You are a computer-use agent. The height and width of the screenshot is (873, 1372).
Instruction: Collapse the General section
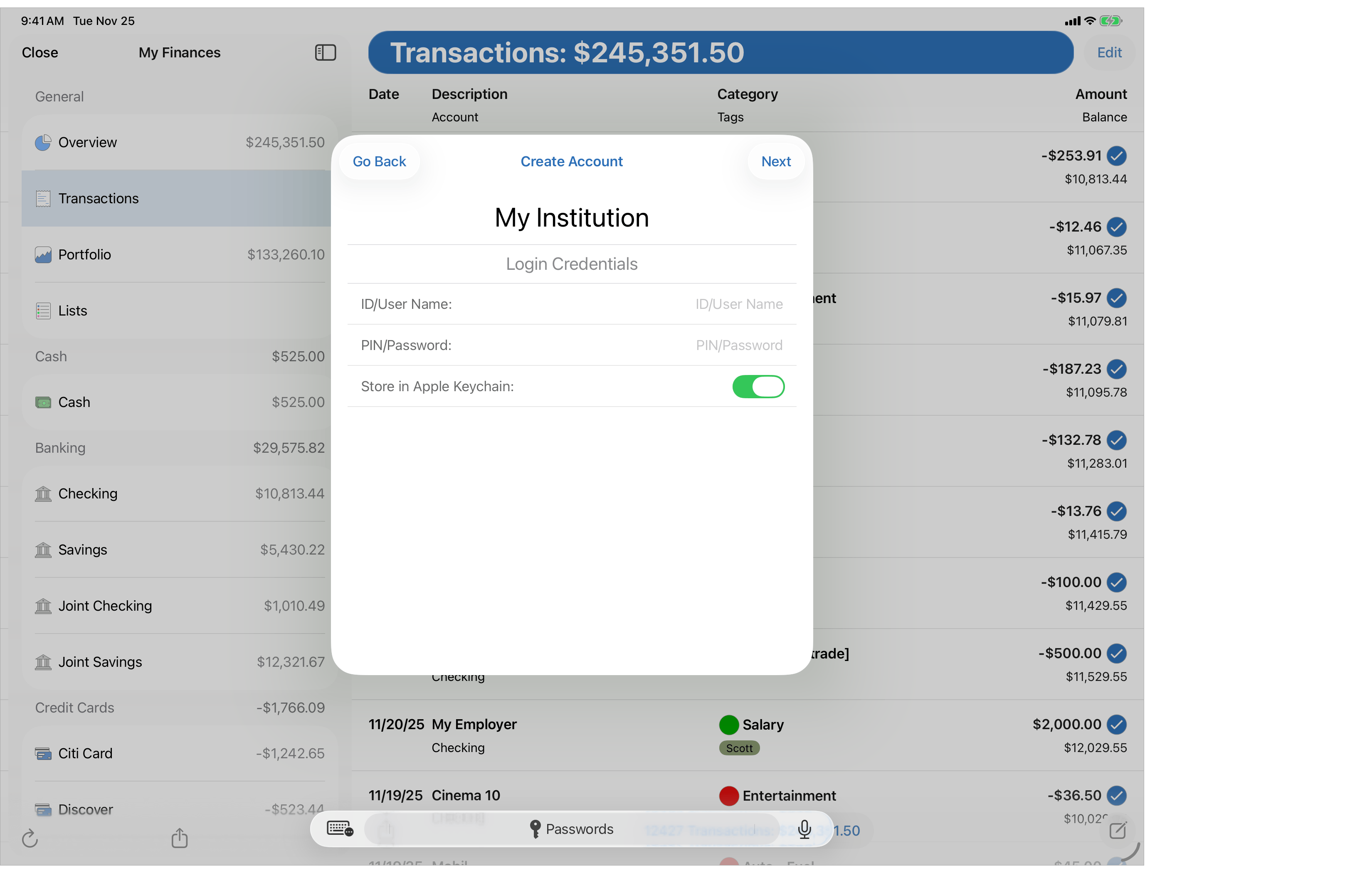pyautogui.click(x=59, y=96)
